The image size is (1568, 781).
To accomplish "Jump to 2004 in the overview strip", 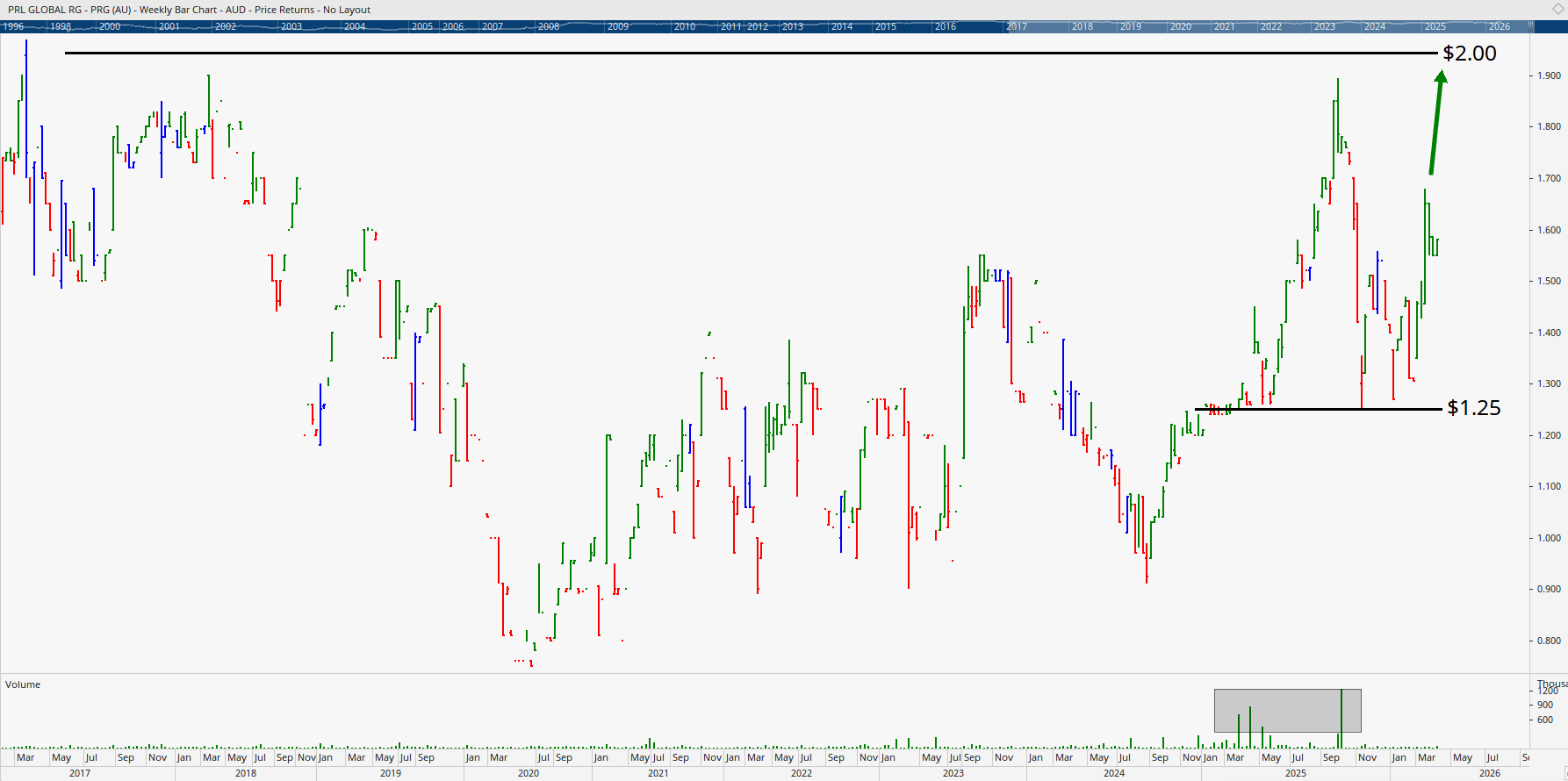I will click(355, 26).
